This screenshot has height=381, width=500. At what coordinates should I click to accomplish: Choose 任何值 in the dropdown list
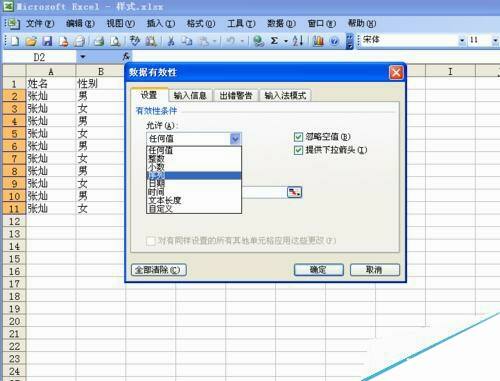pos(194,150)
